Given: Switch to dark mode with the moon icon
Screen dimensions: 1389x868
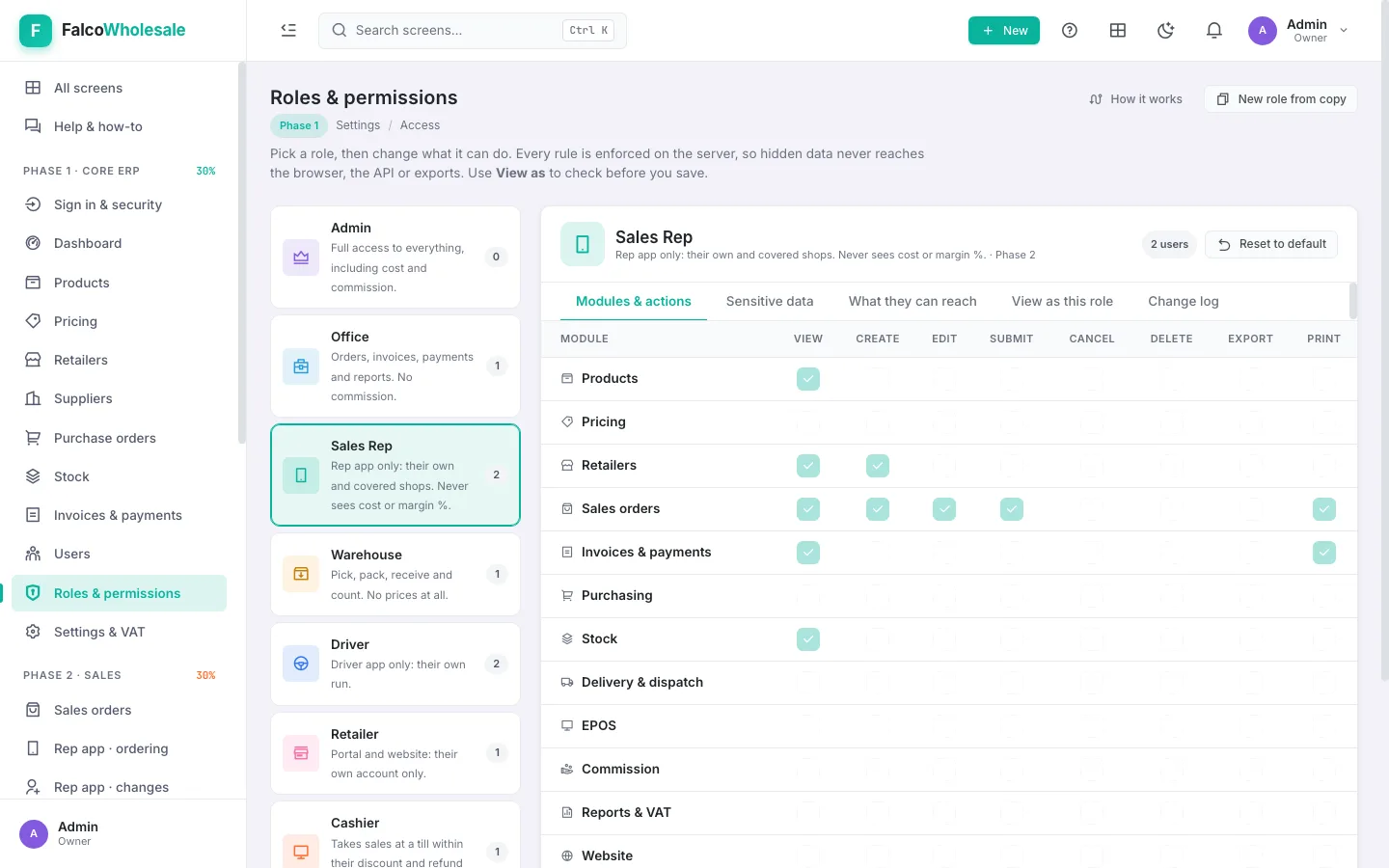Looking at the screenshot, I should (x=1166, y=31).
